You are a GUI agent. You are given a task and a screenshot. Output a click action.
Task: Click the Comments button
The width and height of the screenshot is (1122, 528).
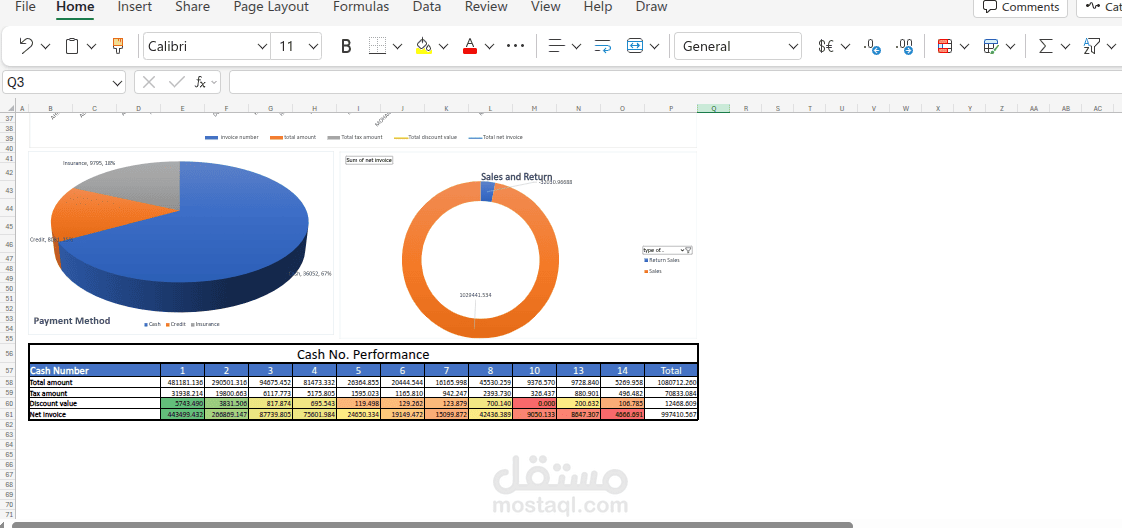point(1020,7)
